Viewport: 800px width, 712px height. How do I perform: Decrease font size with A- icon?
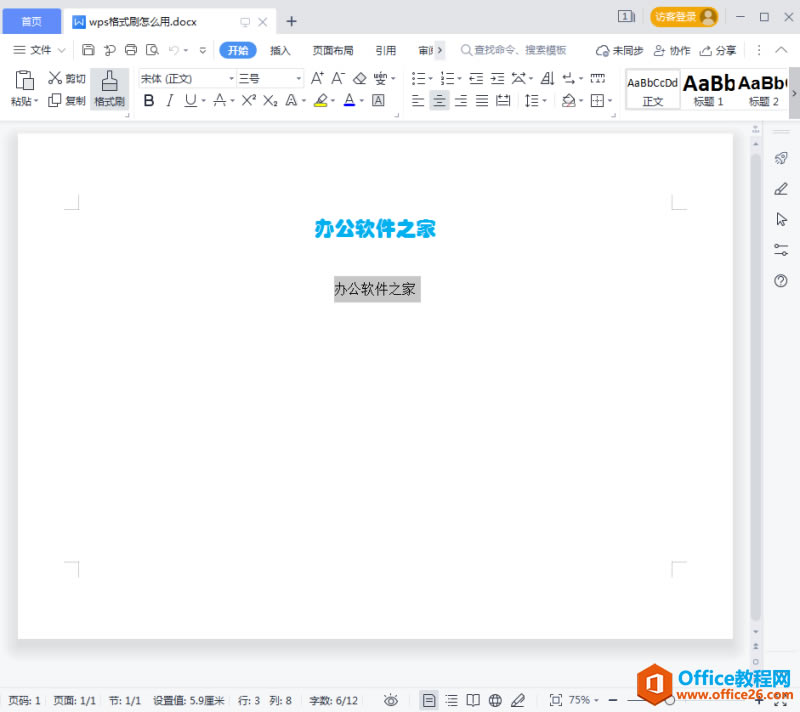[337, 78]
